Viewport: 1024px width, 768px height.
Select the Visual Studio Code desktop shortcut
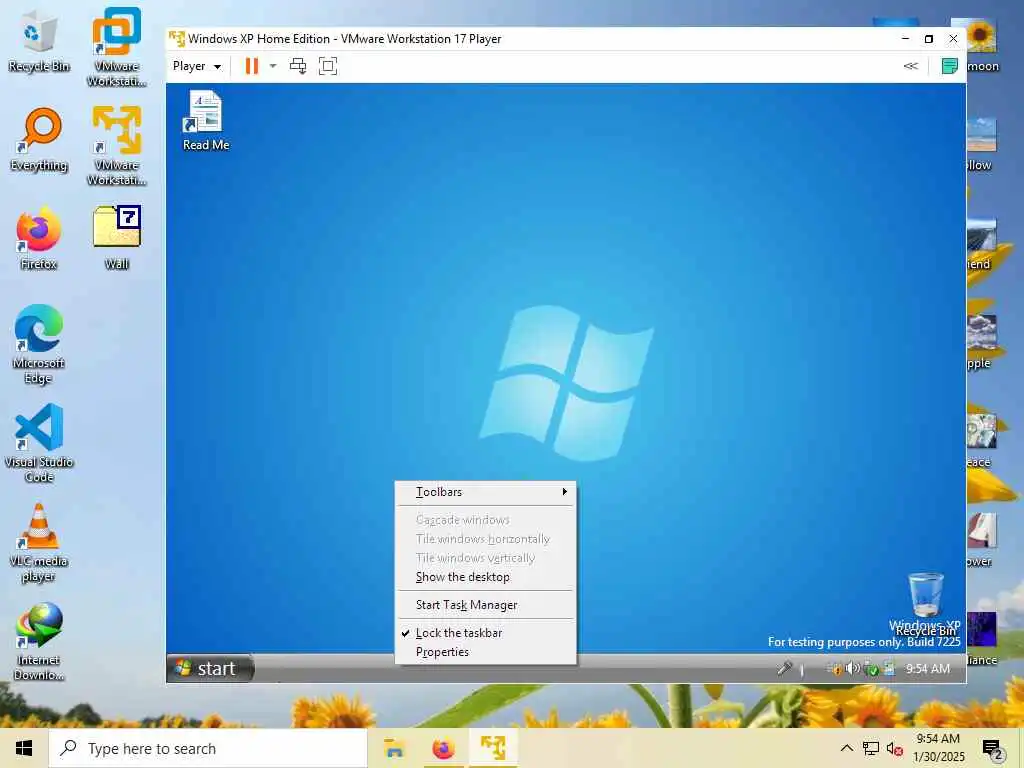coord(39,443)
